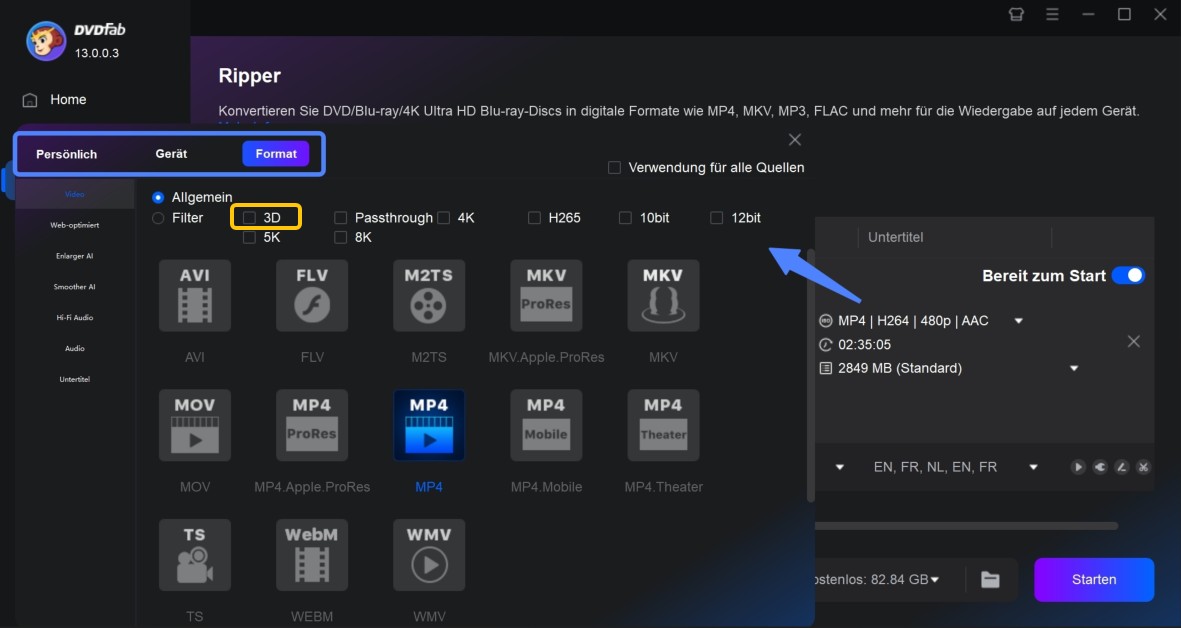The height and width of the screenshot is (628, 1181).
Task: Check the 8K filter option
Action: coord(340,238)
